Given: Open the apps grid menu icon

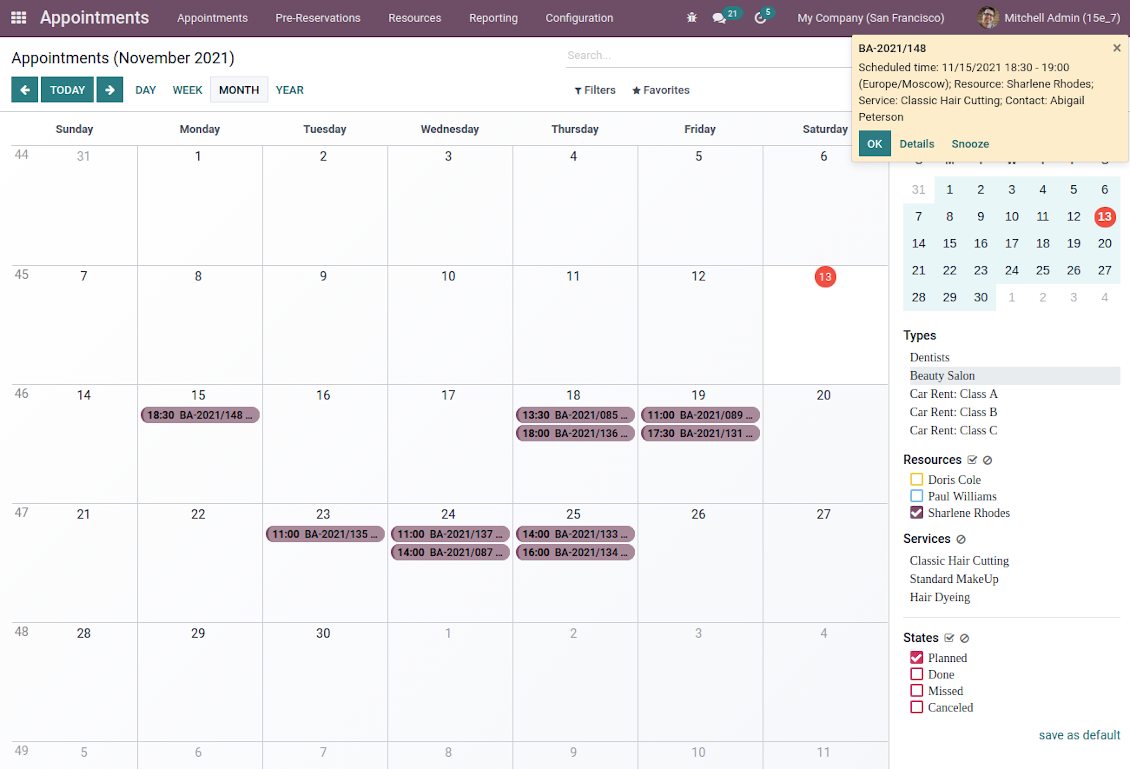Looking at the screenshot, I should pos(19,18).
